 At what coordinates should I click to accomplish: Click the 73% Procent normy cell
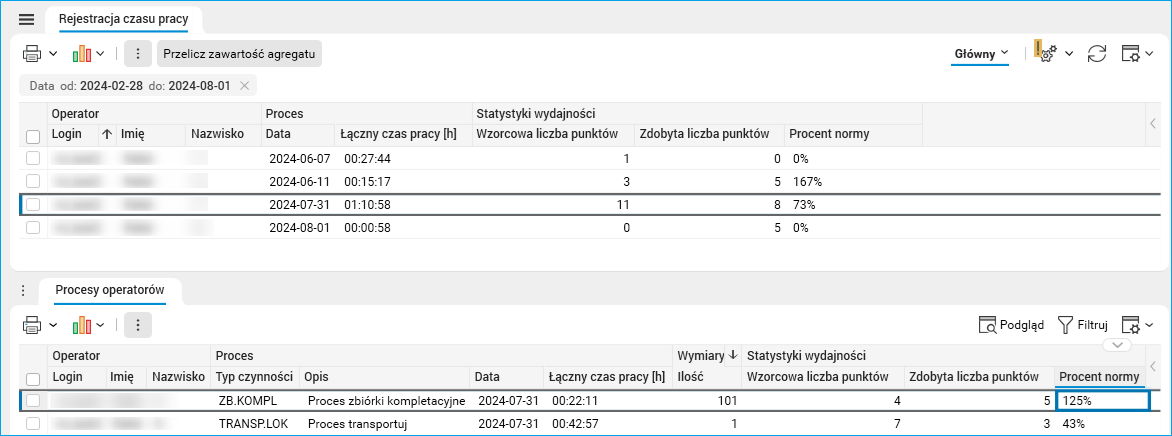(853, 204)
